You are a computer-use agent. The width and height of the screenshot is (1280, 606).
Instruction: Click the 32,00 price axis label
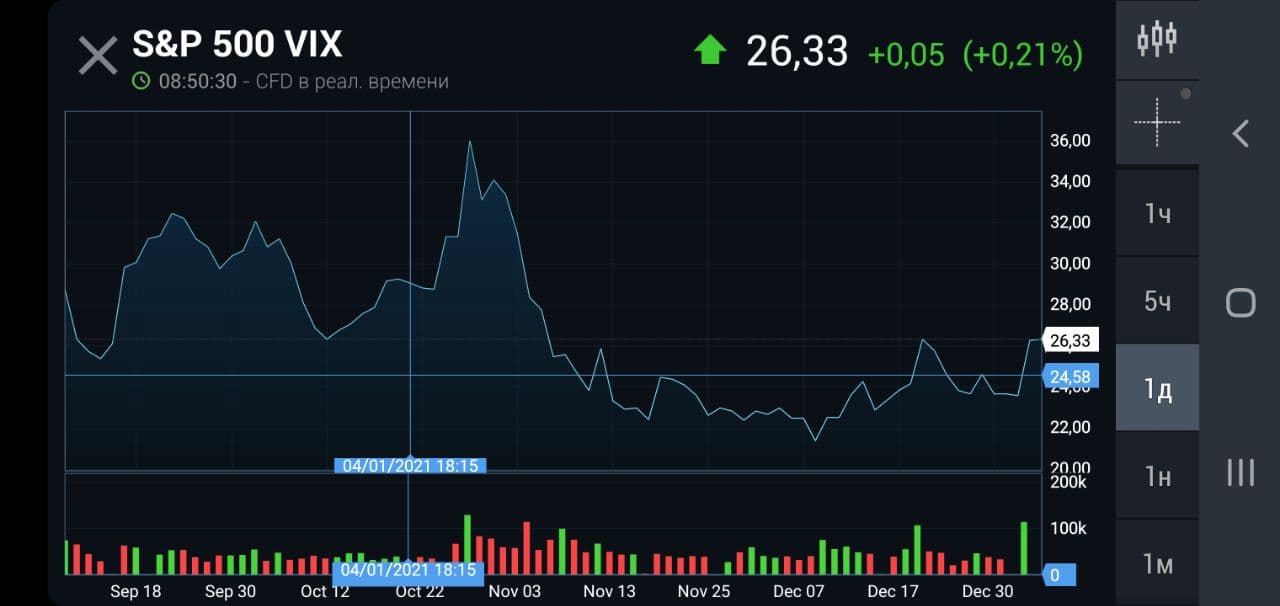click(1070, 222)
